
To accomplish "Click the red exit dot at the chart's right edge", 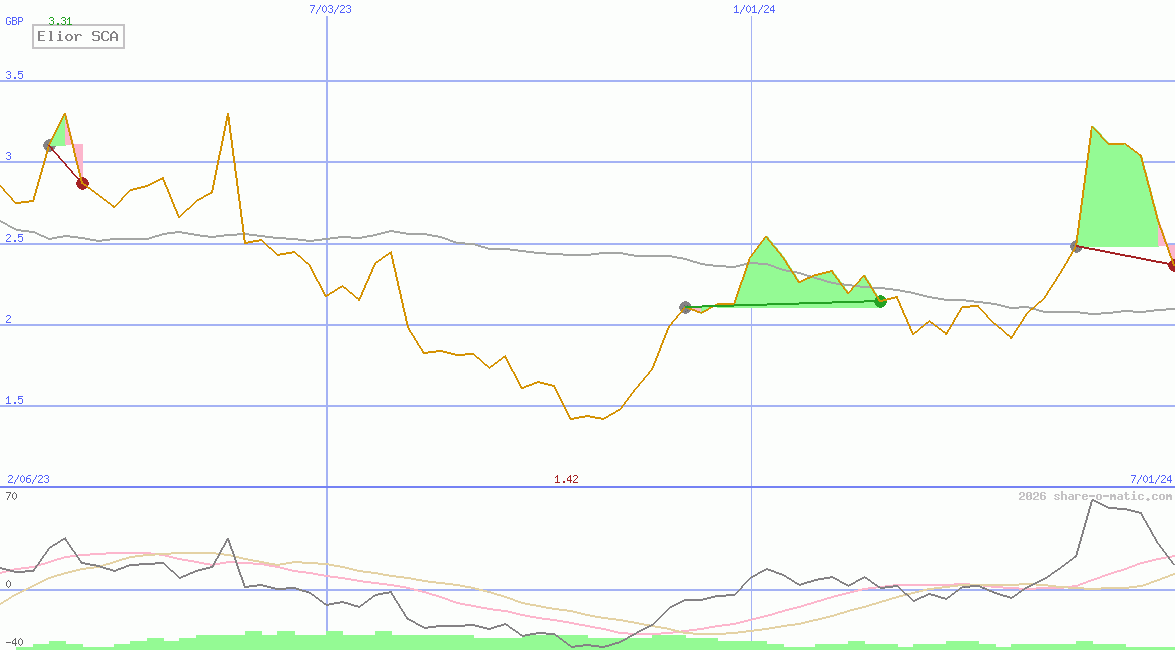I will coord(1172,265).
